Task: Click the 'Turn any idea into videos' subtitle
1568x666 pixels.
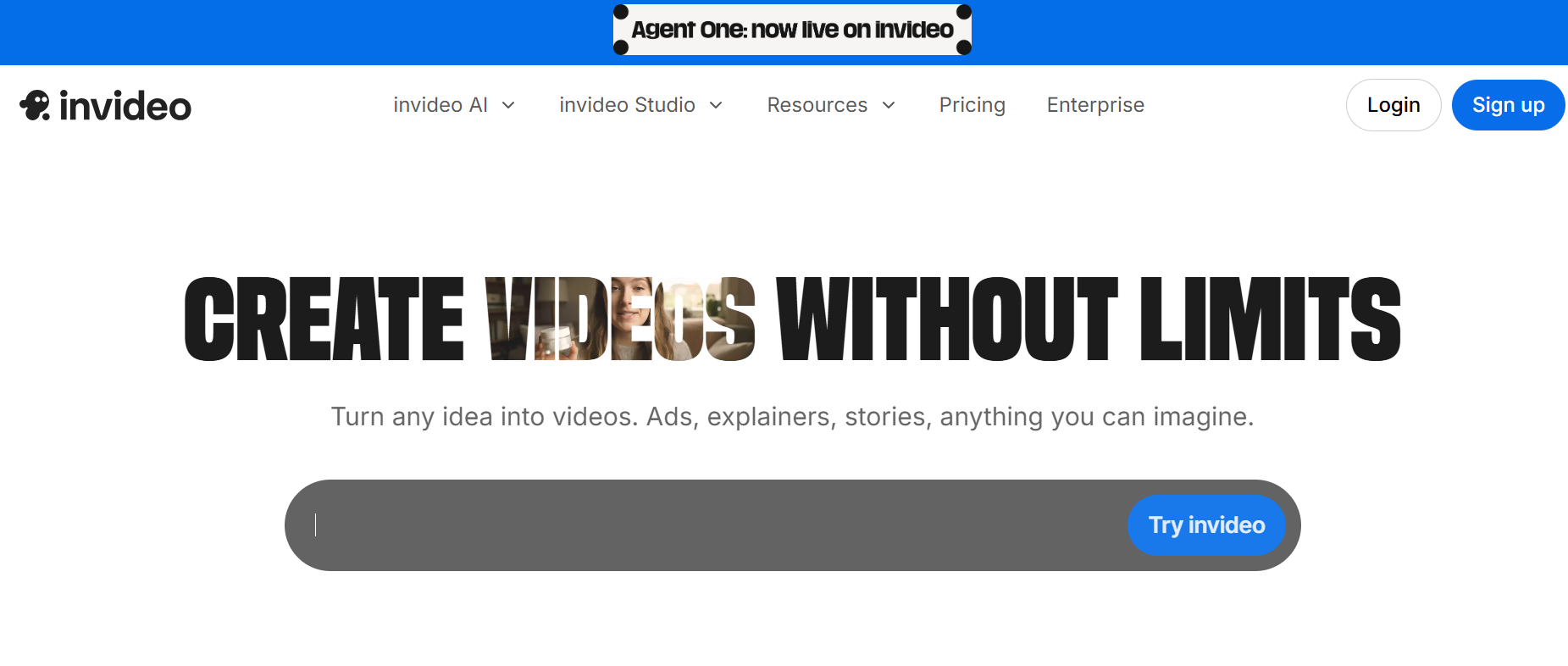Action: coord(792,417)
